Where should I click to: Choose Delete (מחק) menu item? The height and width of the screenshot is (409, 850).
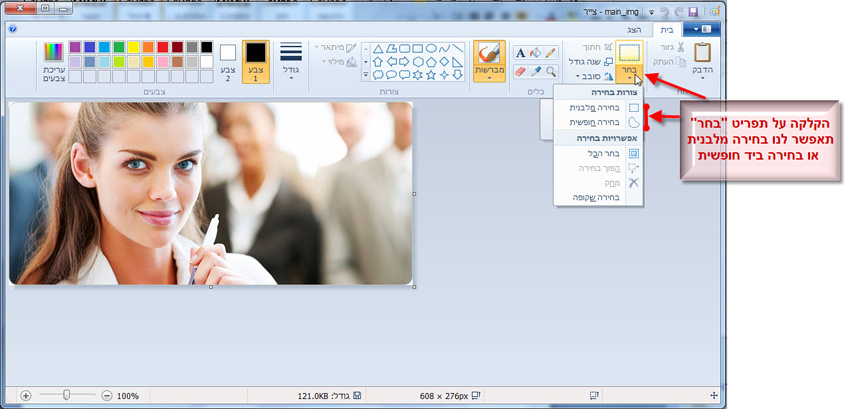(x=598, y=183)
